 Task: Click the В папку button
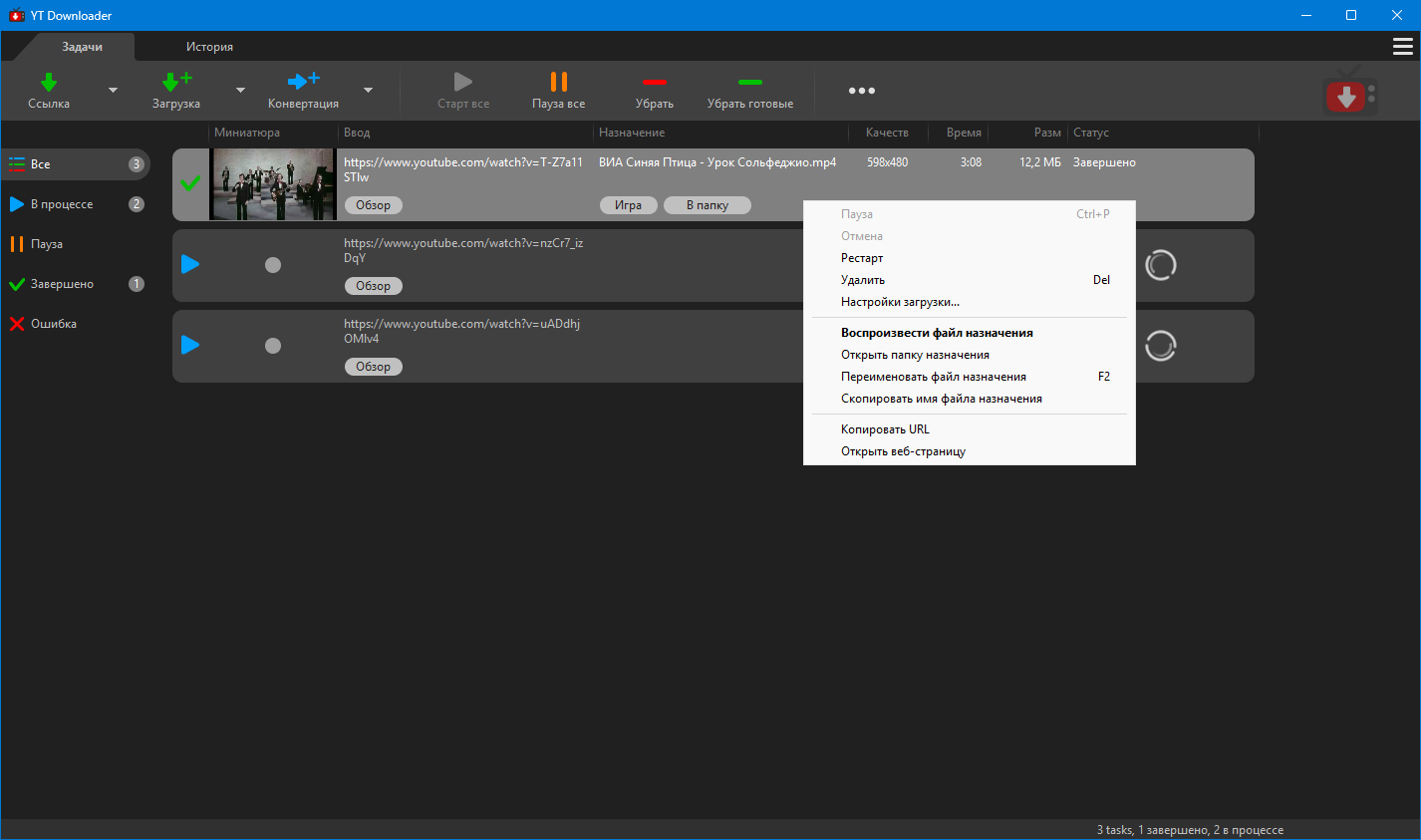tap(708, 205)
